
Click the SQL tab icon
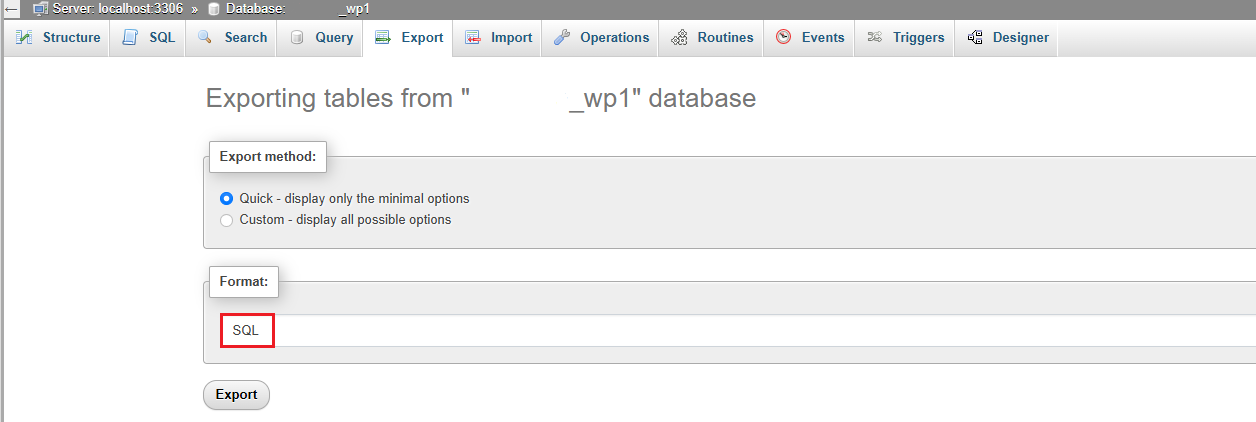[x=130, y=38]
